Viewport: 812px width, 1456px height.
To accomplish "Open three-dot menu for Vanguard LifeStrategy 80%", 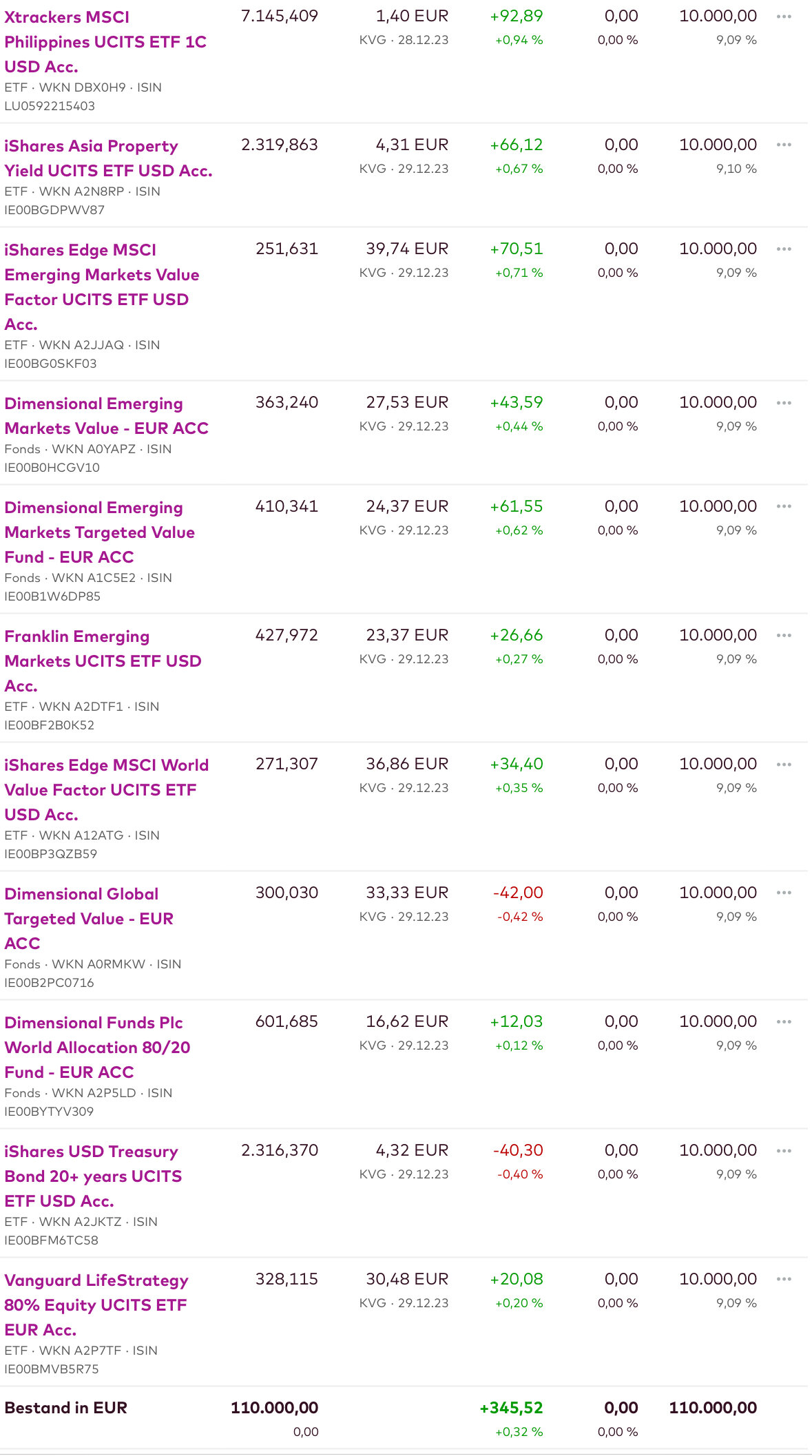I will (783, 1280).
